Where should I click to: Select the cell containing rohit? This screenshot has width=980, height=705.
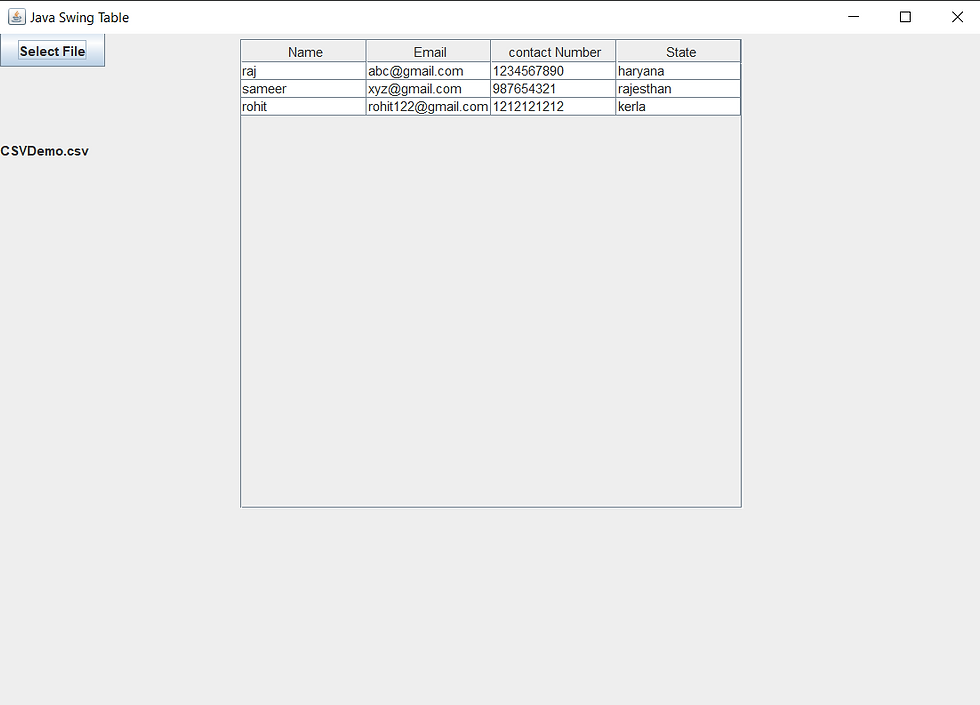pos(304,106)
